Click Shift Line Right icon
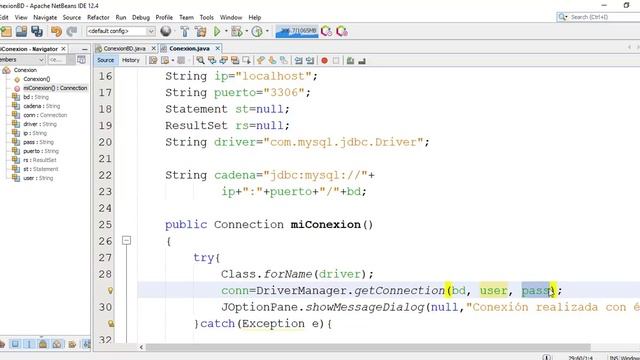640x360 pixels. pyautogui.click(x=310, y=61)
